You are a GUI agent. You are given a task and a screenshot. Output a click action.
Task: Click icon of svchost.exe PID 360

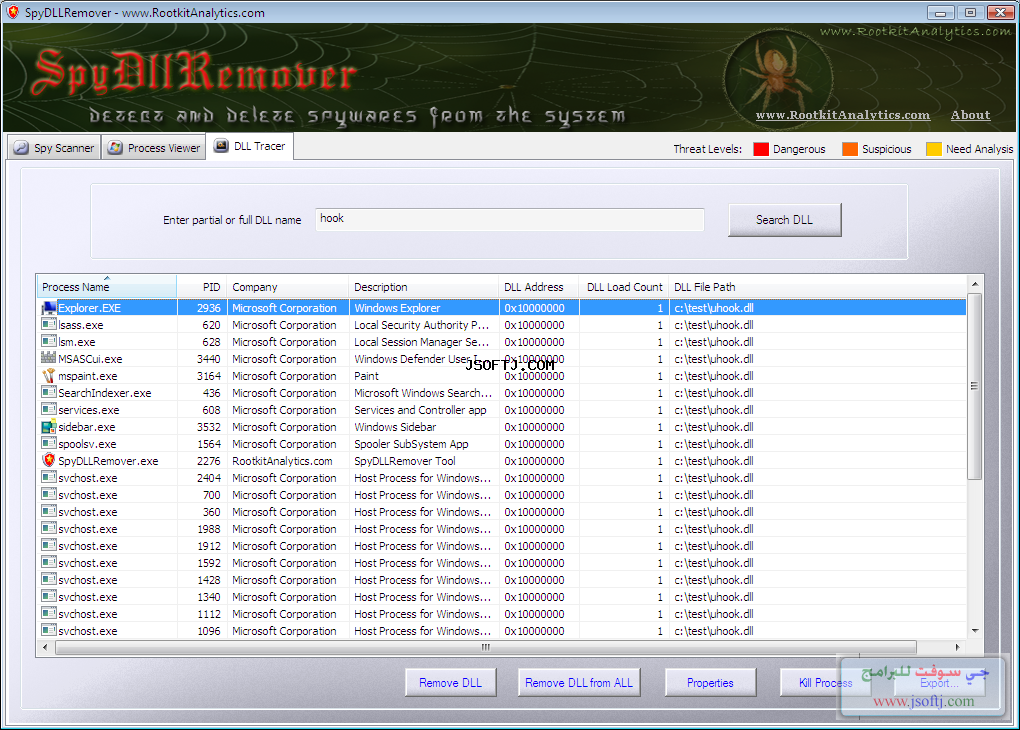[x=49, y=511]
